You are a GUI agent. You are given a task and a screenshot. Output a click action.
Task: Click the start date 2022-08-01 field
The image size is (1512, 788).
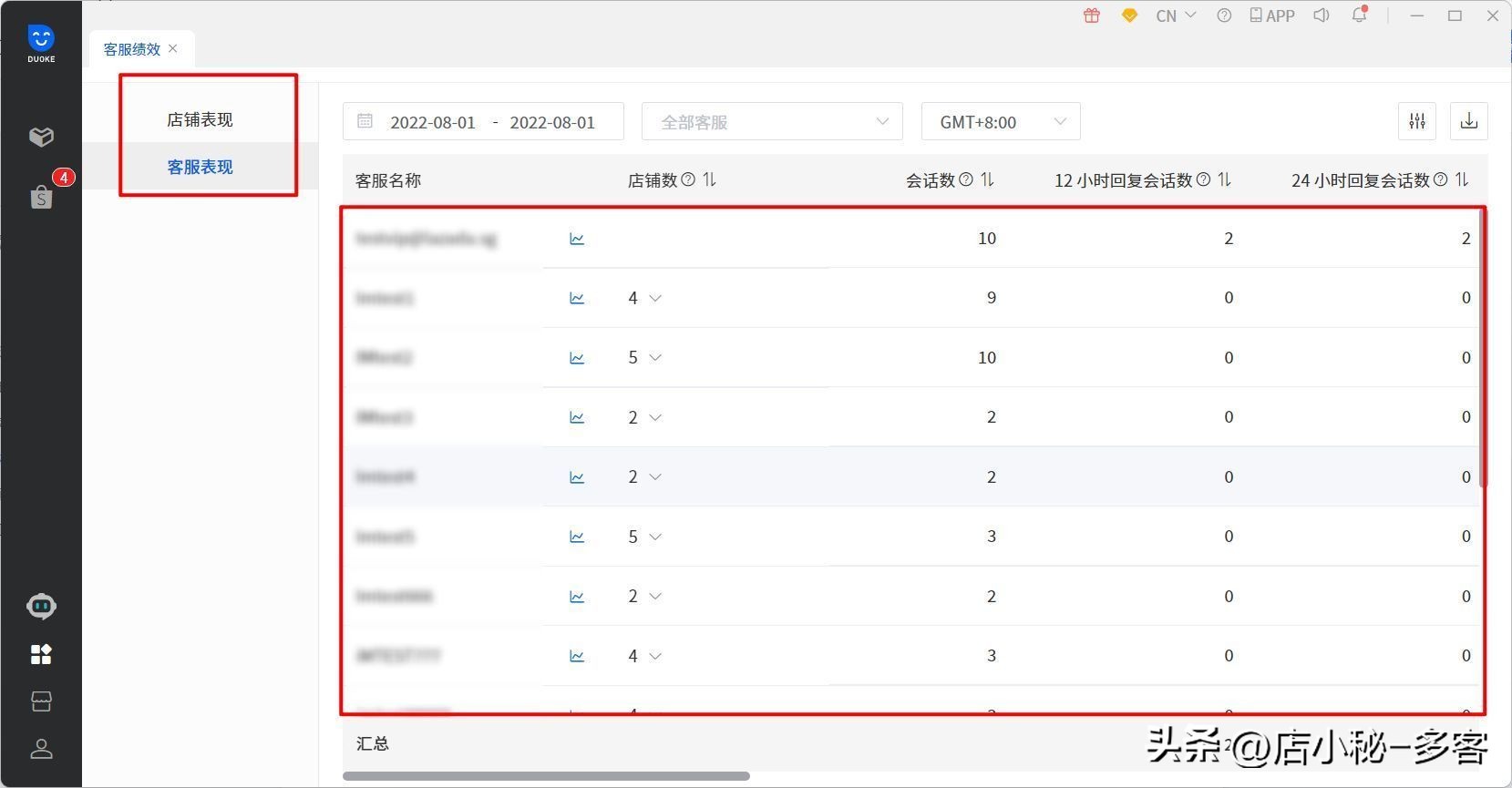(x=433, y=122)
